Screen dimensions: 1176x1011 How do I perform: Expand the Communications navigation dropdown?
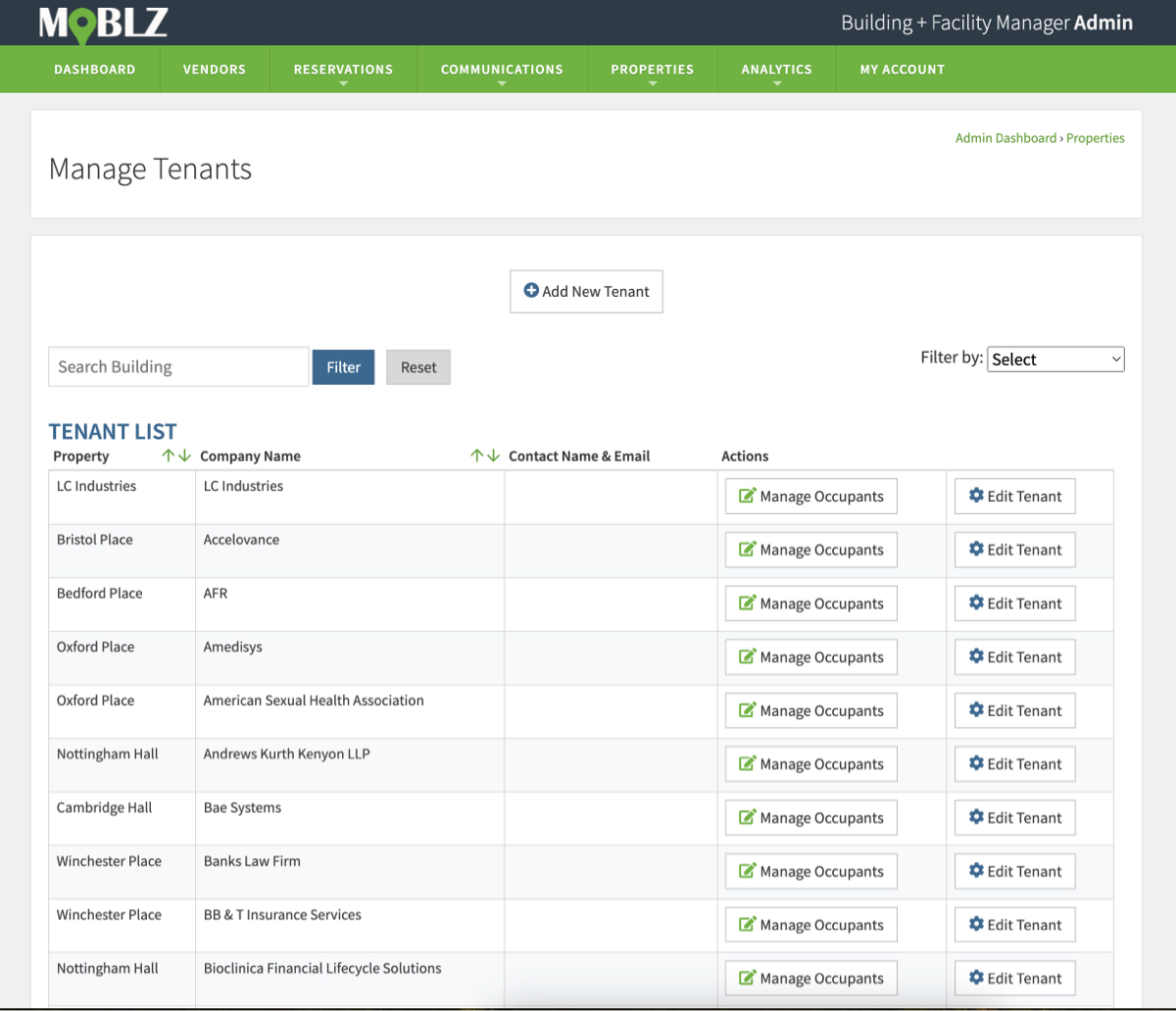click(502, 70)
